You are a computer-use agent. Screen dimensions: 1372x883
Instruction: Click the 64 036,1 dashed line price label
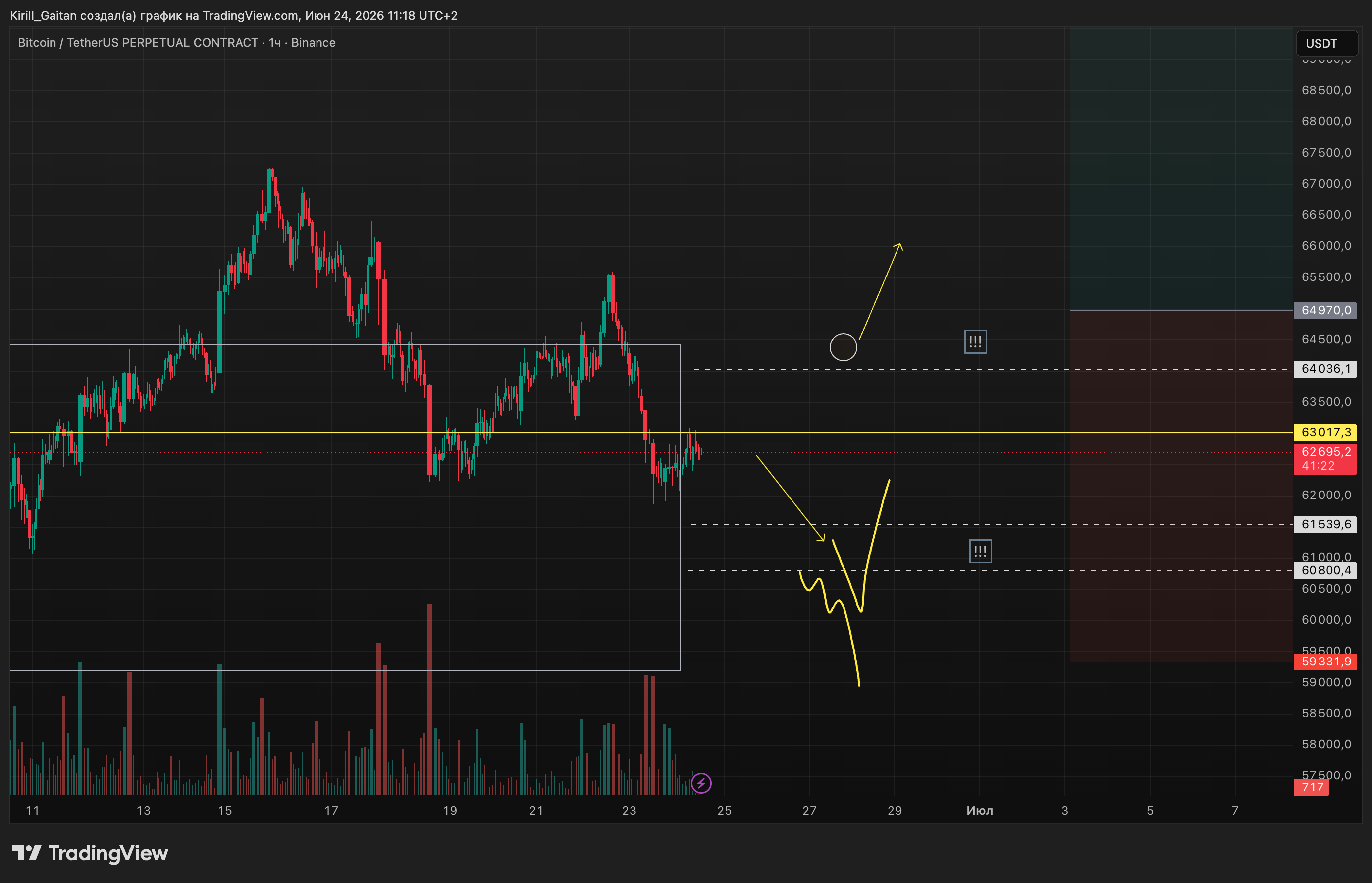(1325, 369)
